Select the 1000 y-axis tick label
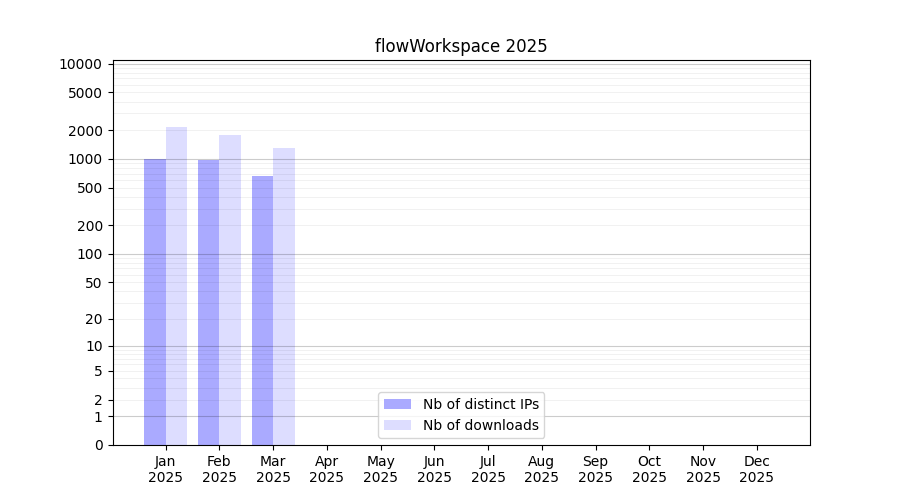900x500 pixels. 84,159
